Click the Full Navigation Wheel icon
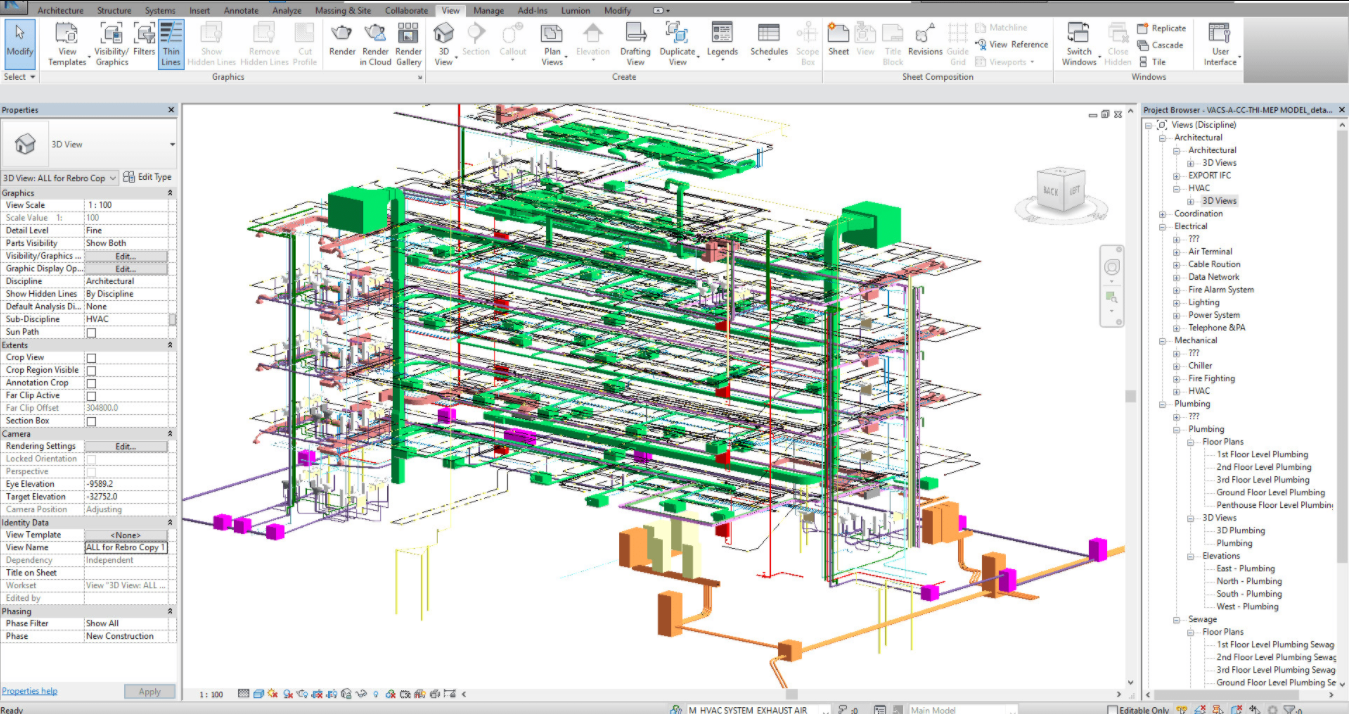 pyautogui.click(x=1111, y=267)
